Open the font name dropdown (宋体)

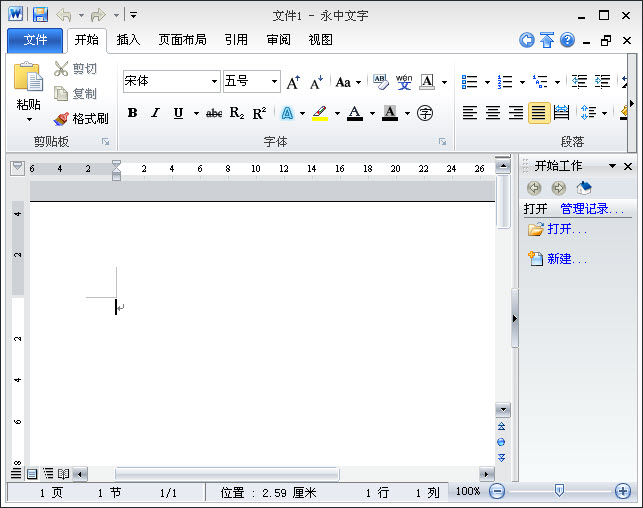click(x=214, y=82)
